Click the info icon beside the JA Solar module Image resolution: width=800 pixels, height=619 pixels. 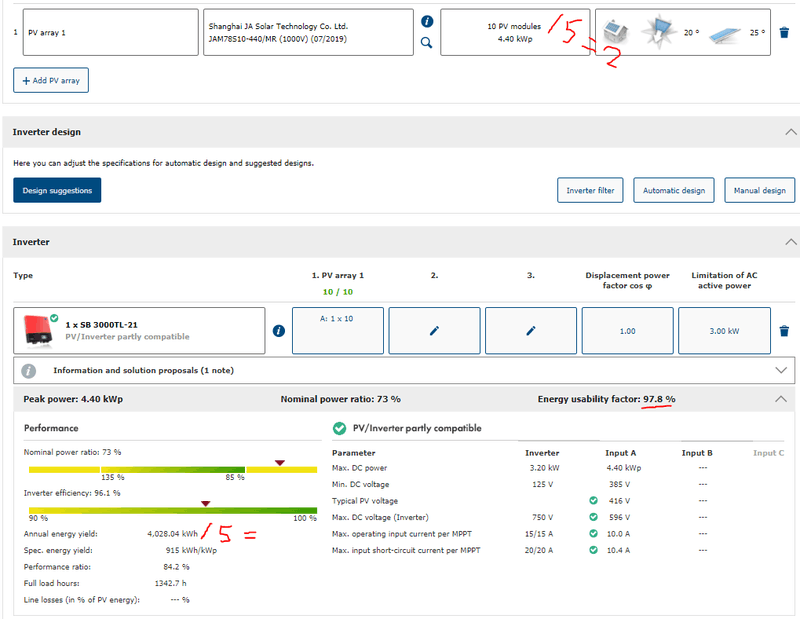click(427, 21)
